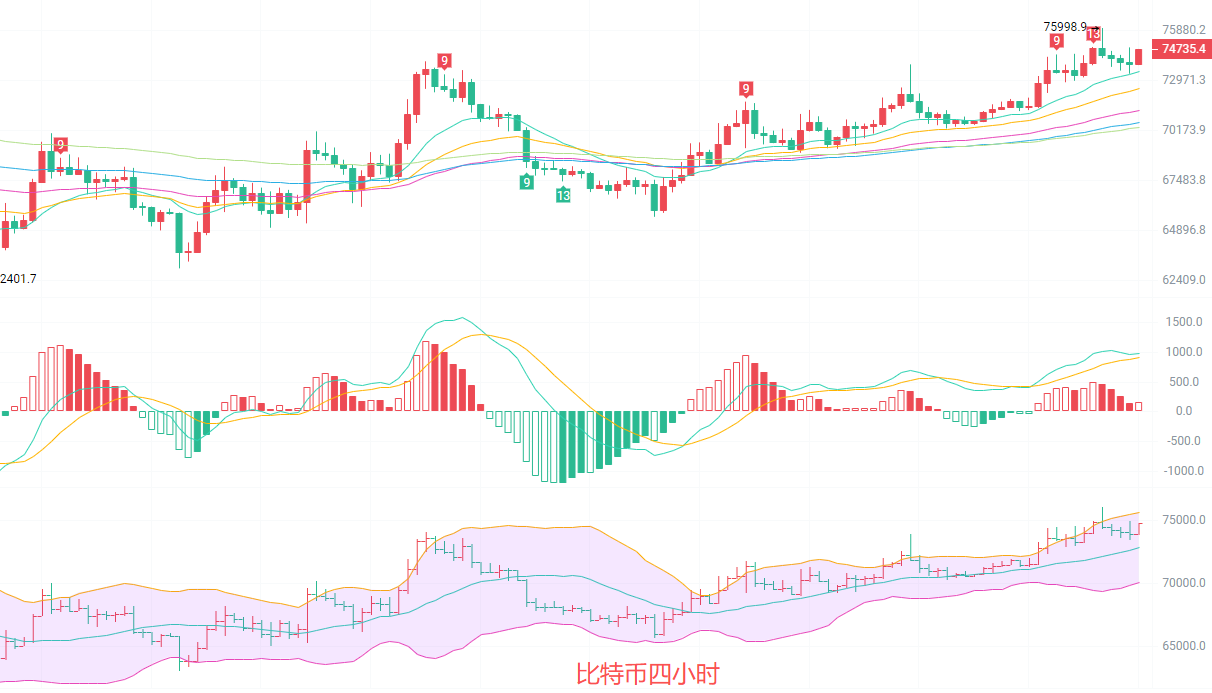Select the -1000.0 MACD axis label
The image size is (1212, 693).
[x=1182, y=471]
